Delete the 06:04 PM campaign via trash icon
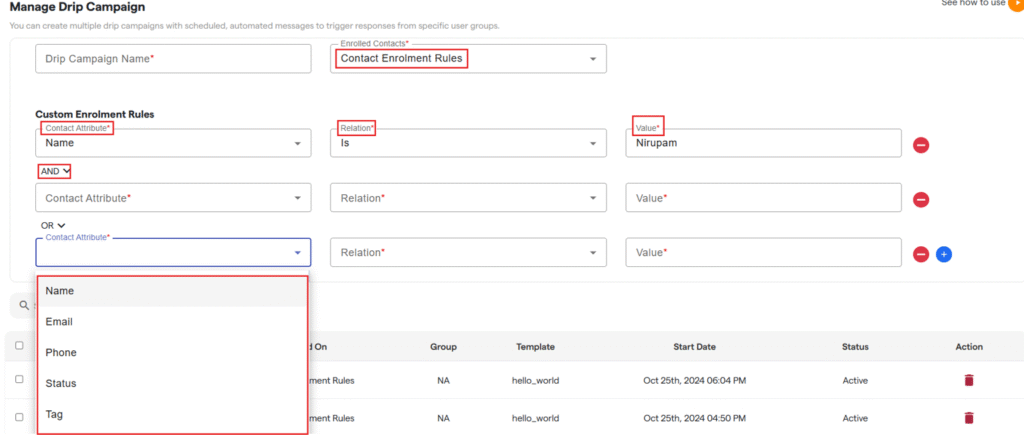1024x435 pixels. click(968, 380)
